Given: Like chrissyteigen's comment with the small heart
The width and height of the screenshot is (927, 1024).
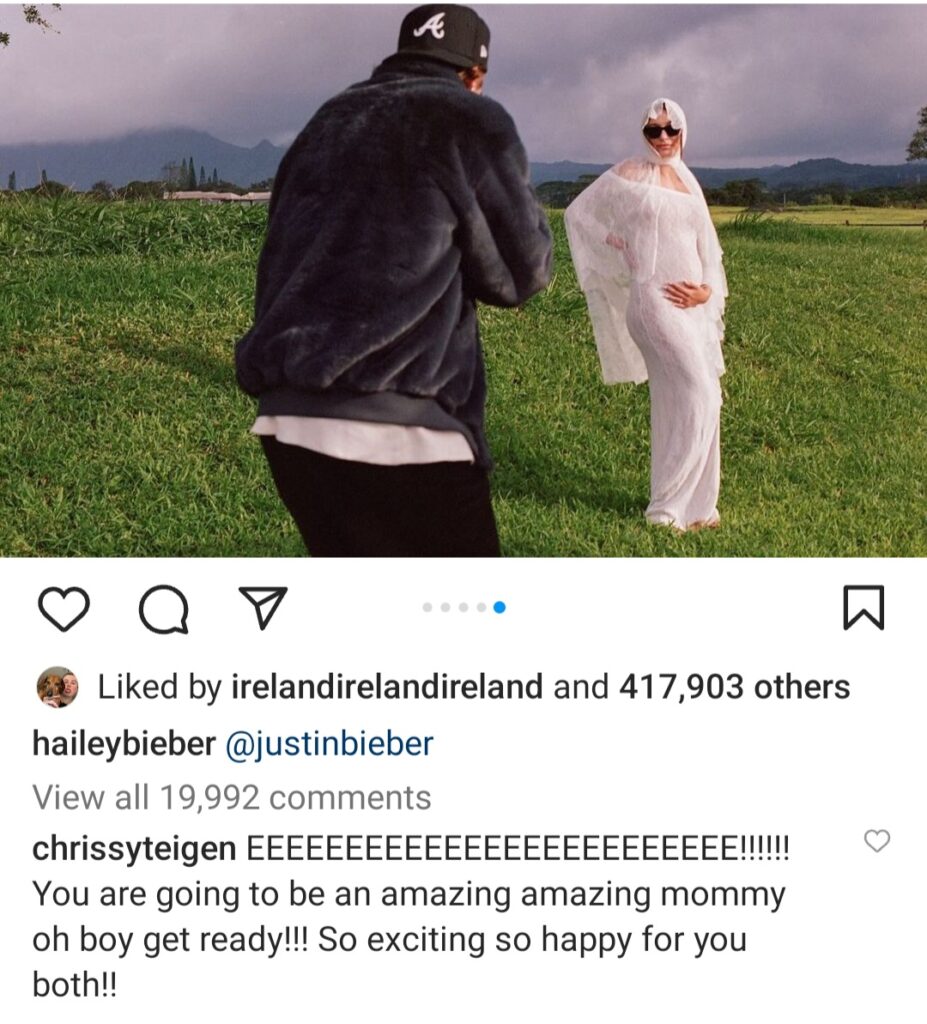Looking at the screenshot, I should click(877, 840).
